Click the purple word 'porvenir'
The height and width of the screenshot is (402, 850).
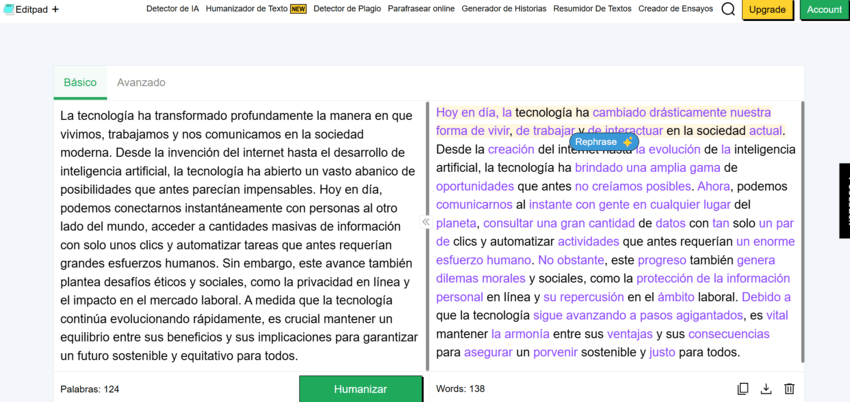pyautogui.click(x=555, y=352)
